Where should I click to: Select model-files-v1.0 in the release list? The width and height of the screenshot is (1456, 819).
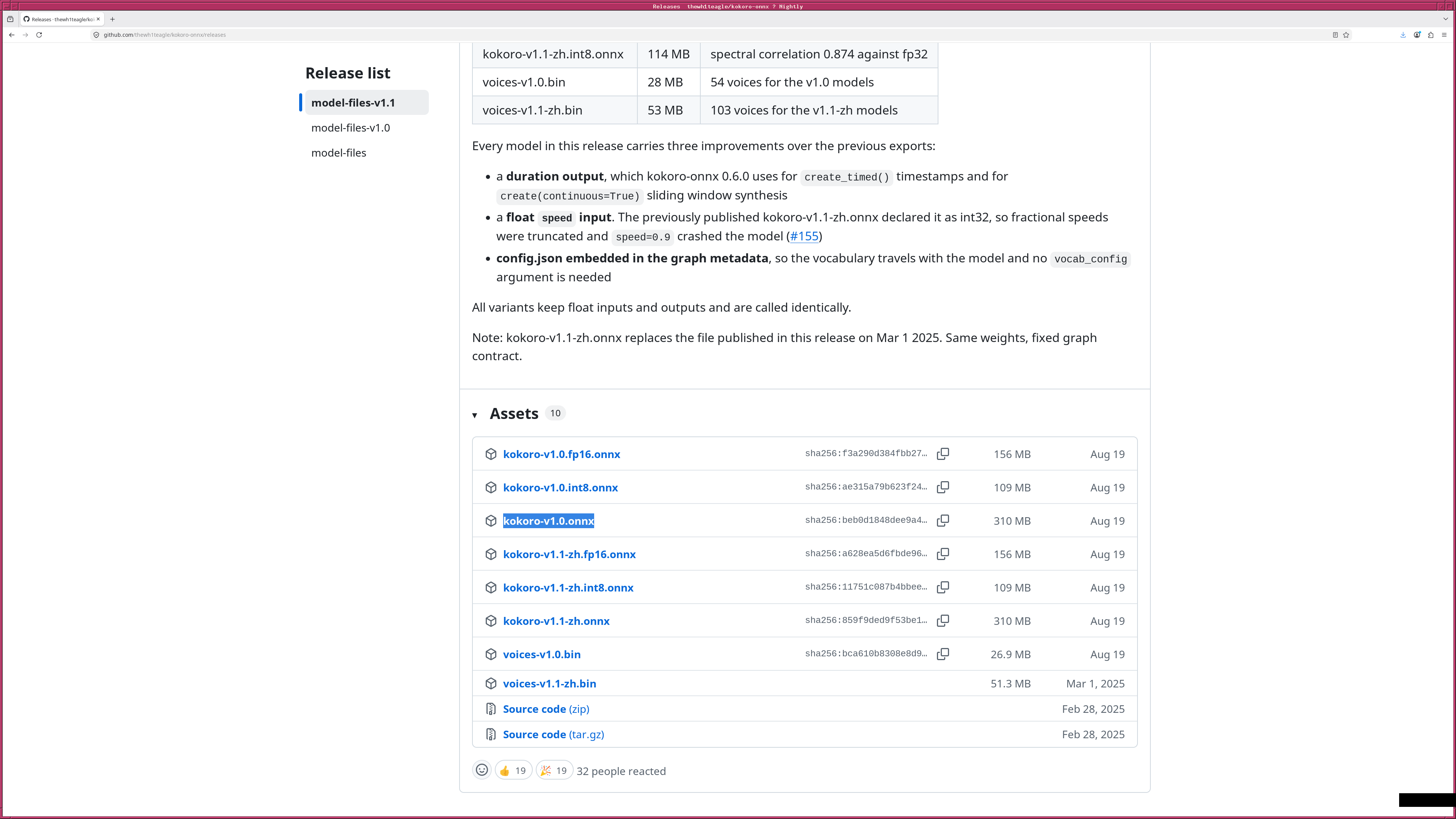click(x=350, y=128)
